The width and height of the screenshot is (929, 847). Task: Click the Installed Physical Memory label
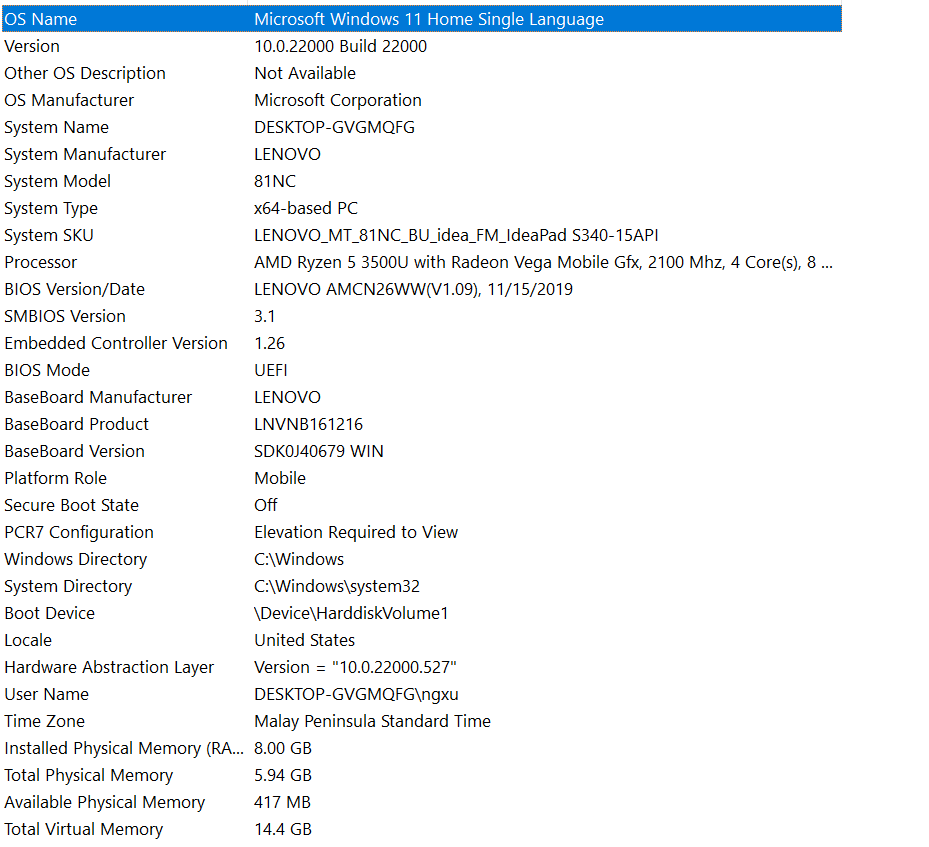click(x=124, y=749)
